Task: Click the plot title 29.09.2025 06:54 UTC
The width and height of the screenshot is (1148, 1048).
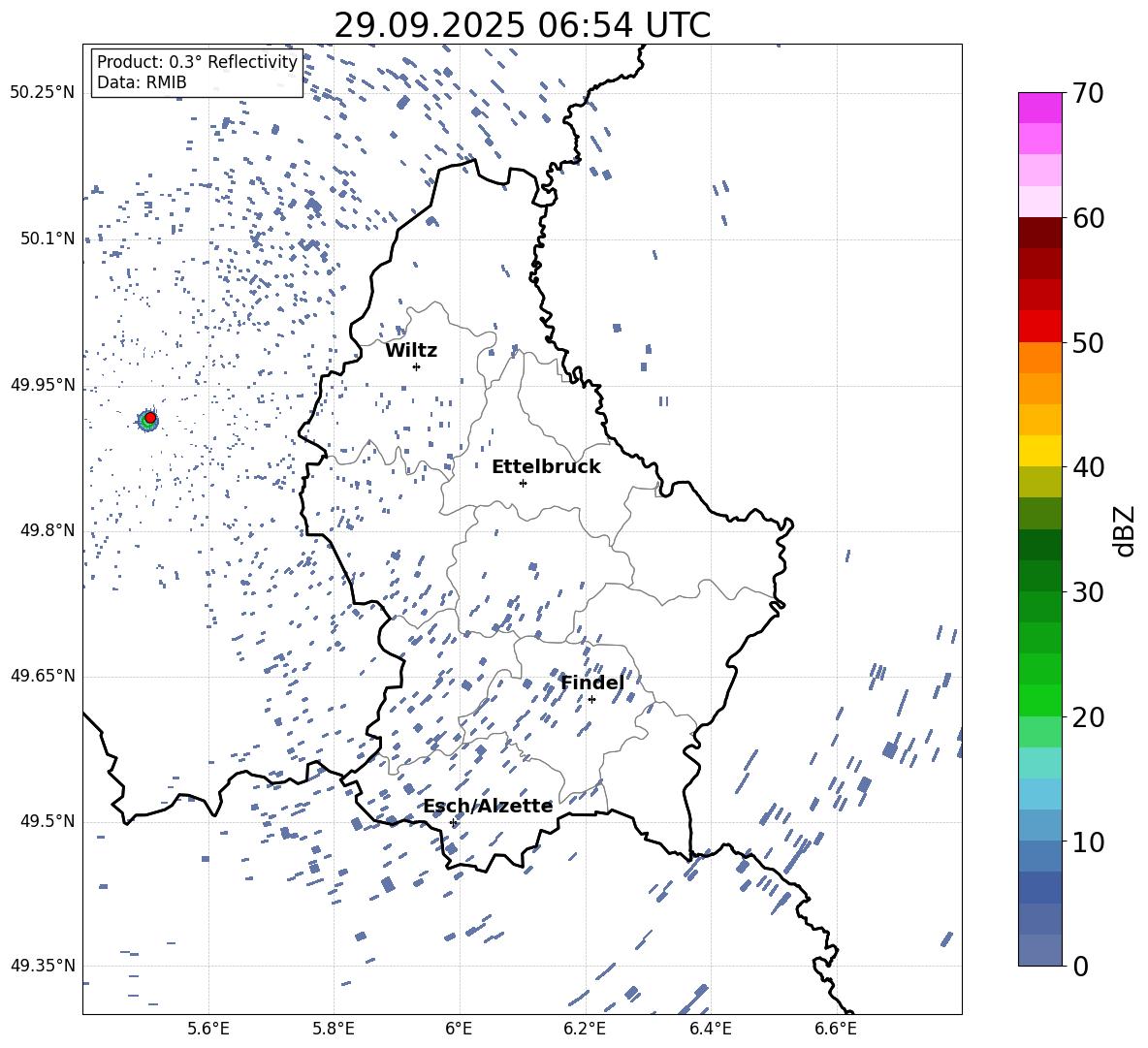Action: 522,25
